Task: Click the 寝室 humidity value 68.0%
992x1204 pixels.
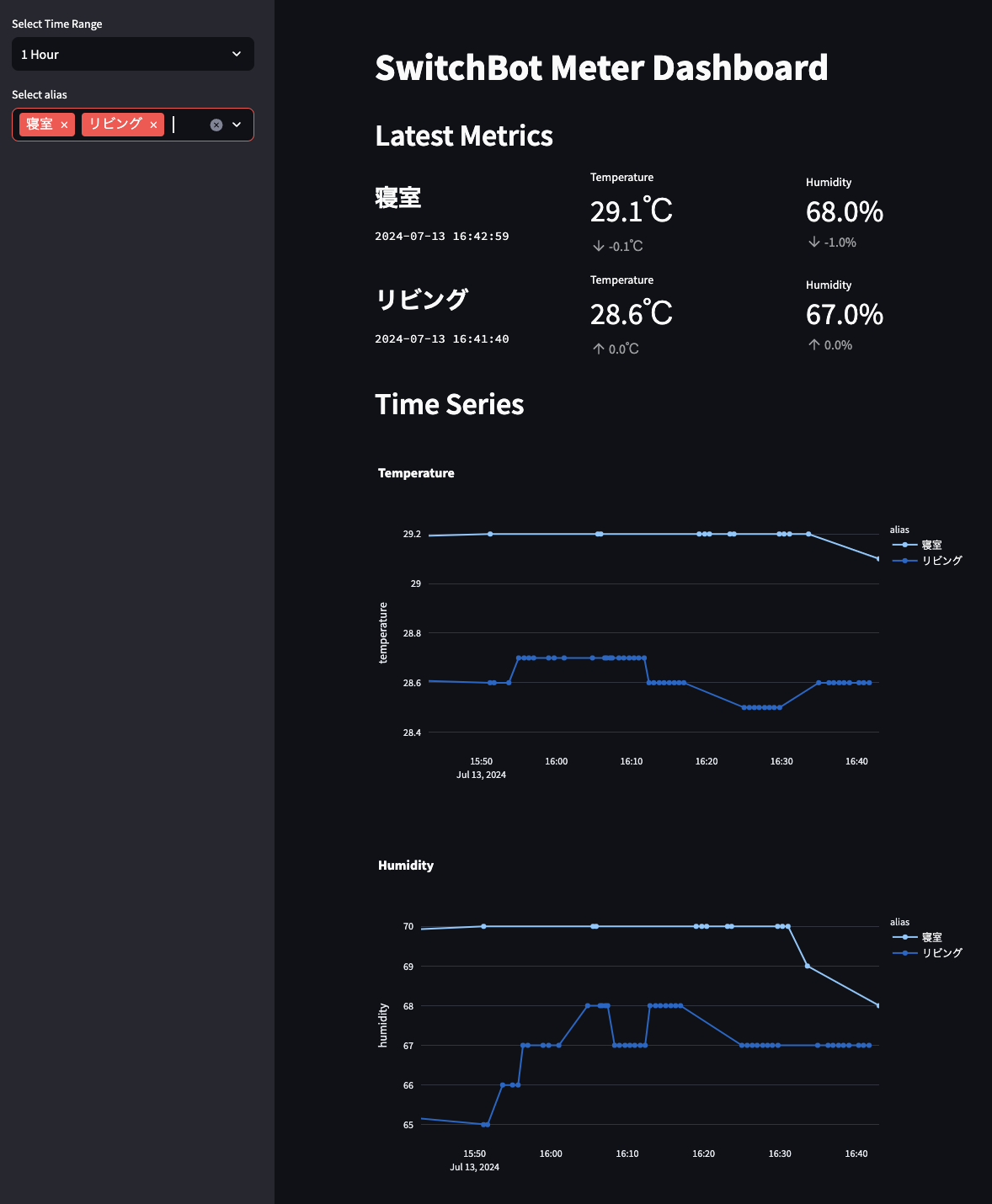Action: 845,211
